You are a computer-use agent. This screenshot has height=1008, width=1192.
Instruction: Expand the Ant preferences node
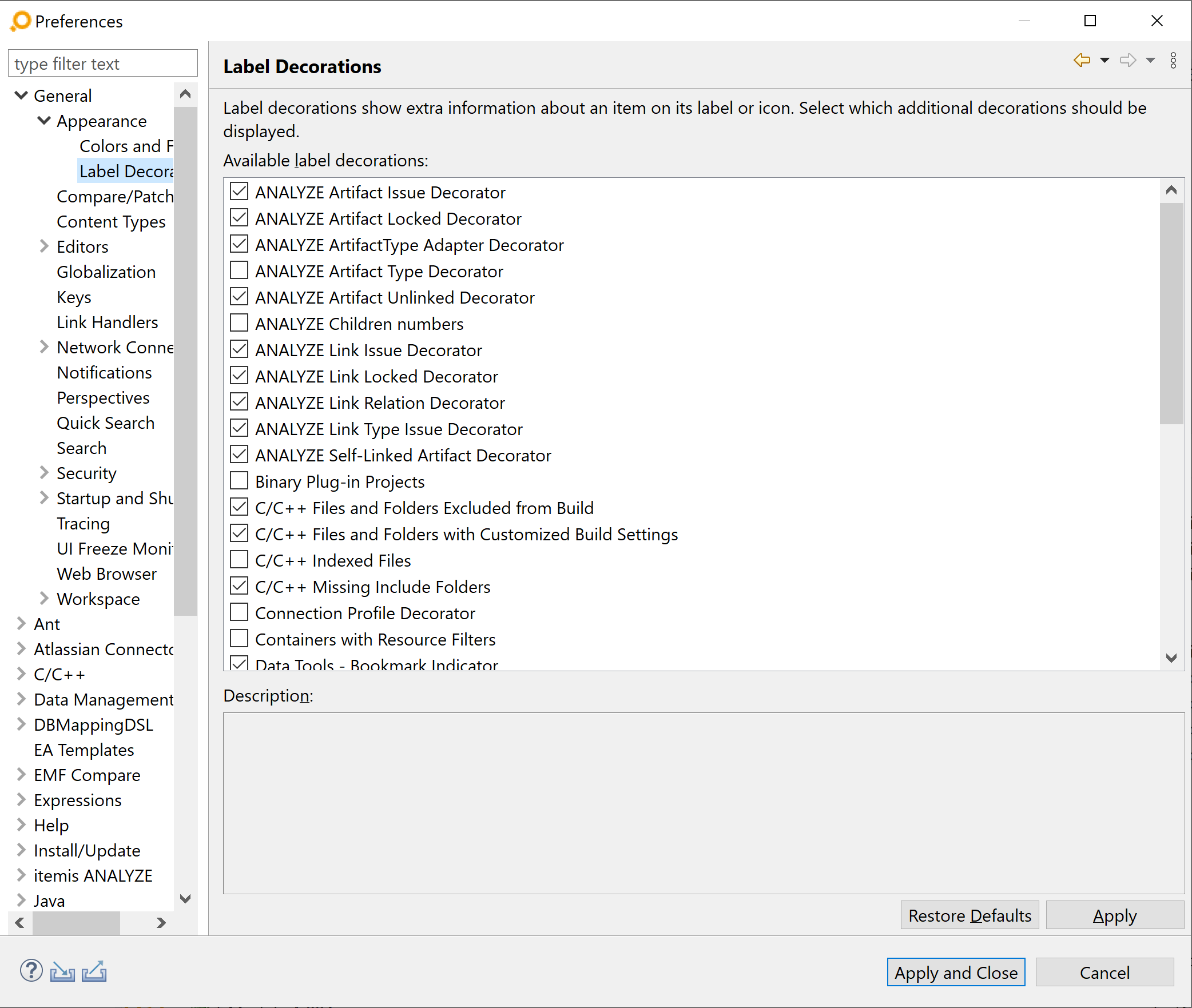tap(21, 624)
